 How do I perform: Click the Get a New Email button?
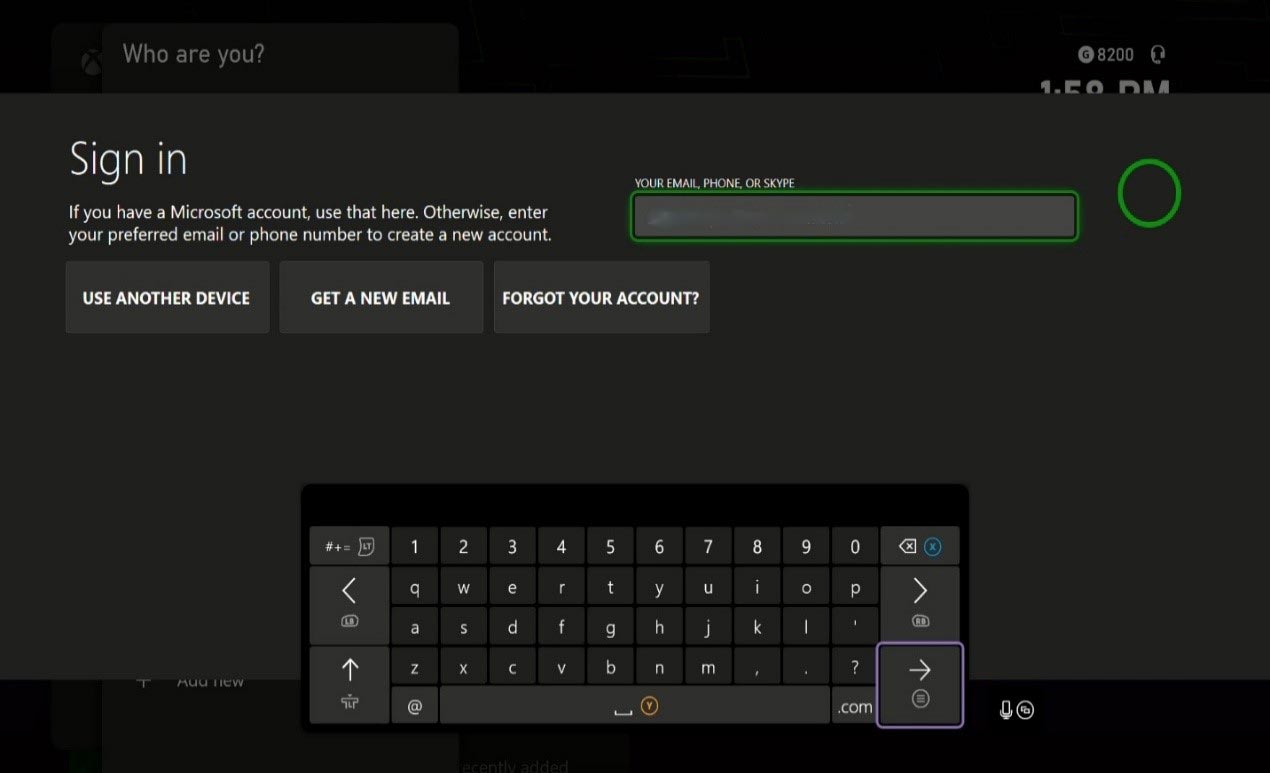point(381,298)
